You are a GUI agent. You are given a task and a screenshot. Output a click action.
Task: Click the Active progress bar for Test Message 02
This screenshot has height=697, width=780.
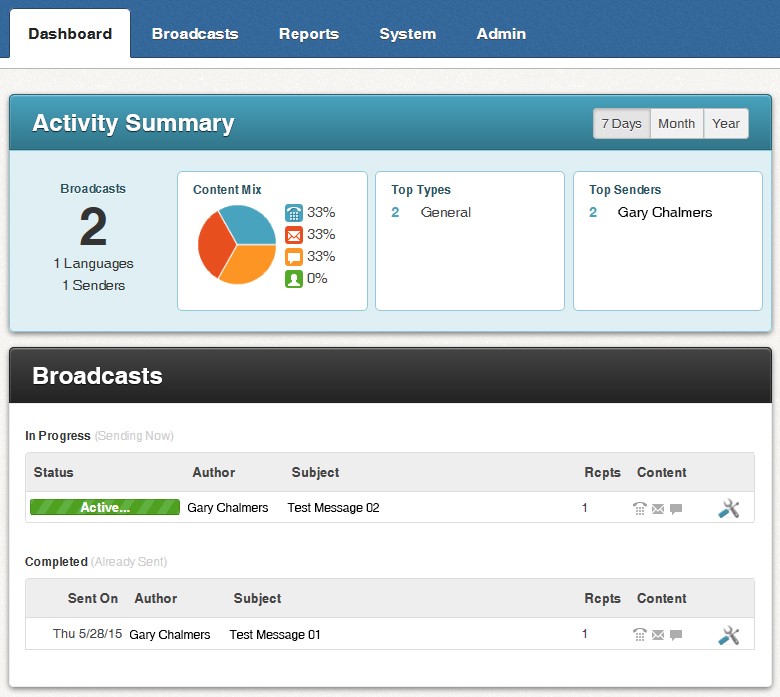[x=105, y=507]
